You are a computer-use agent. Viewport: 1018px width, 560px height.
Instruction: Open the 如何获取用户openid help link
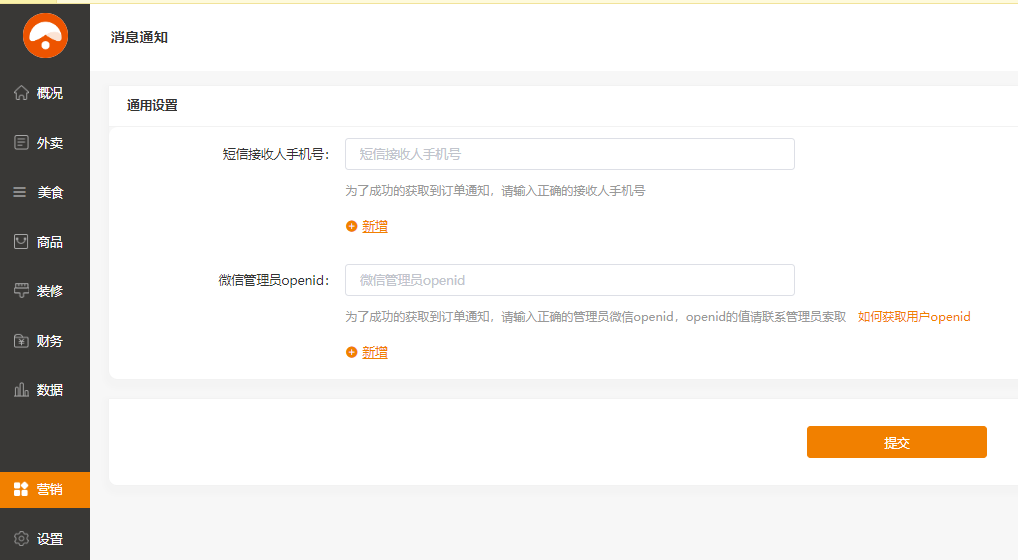[x=914, y=317]
